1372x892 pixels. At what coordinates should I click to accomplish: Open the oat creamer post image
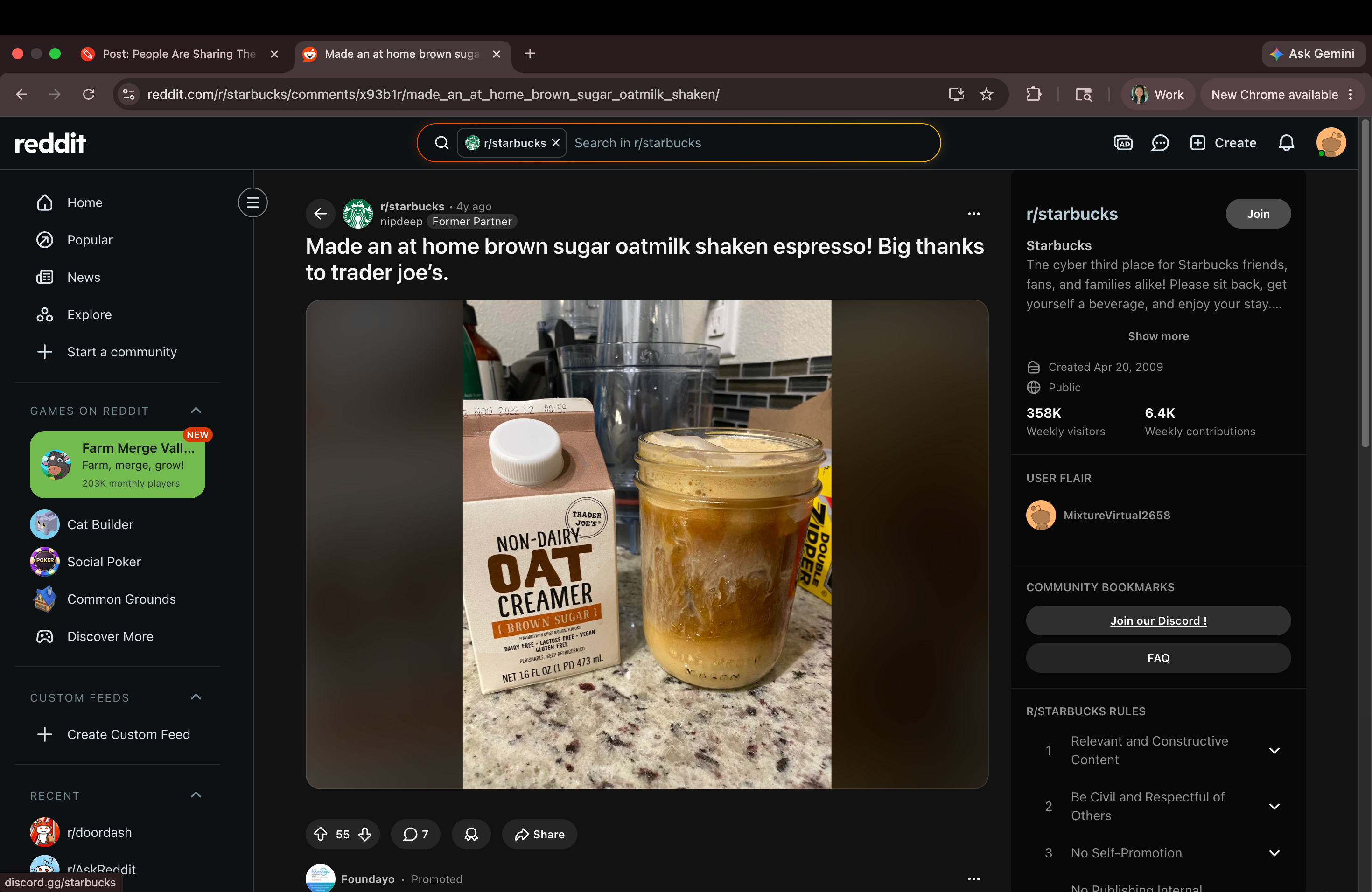(647, 544)
